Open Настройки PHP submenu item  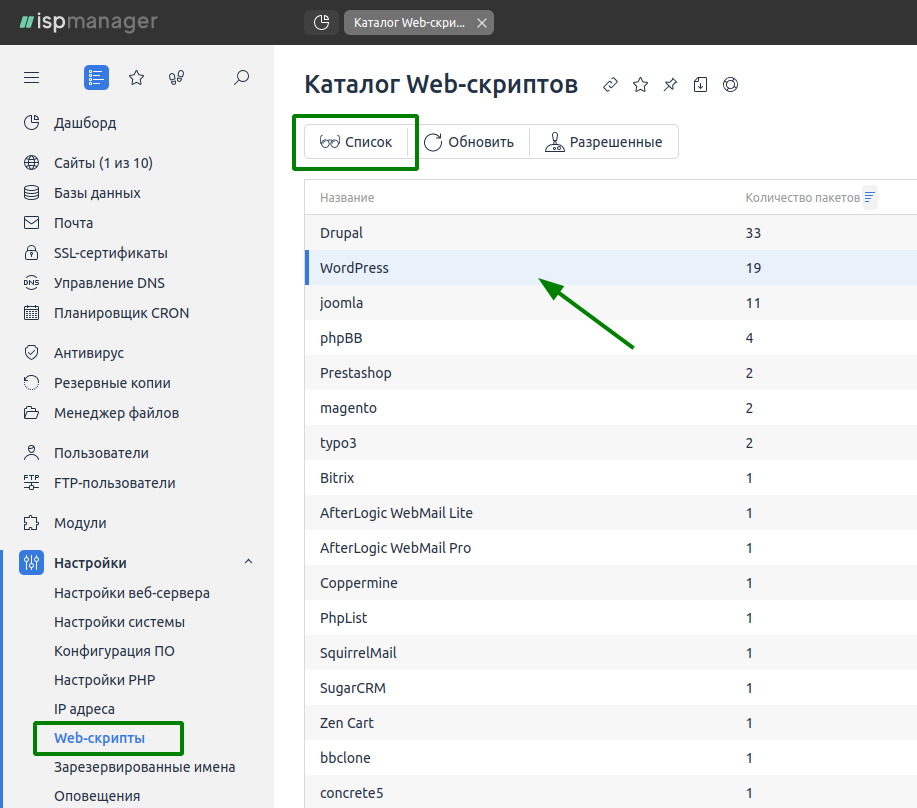(105, 680)
